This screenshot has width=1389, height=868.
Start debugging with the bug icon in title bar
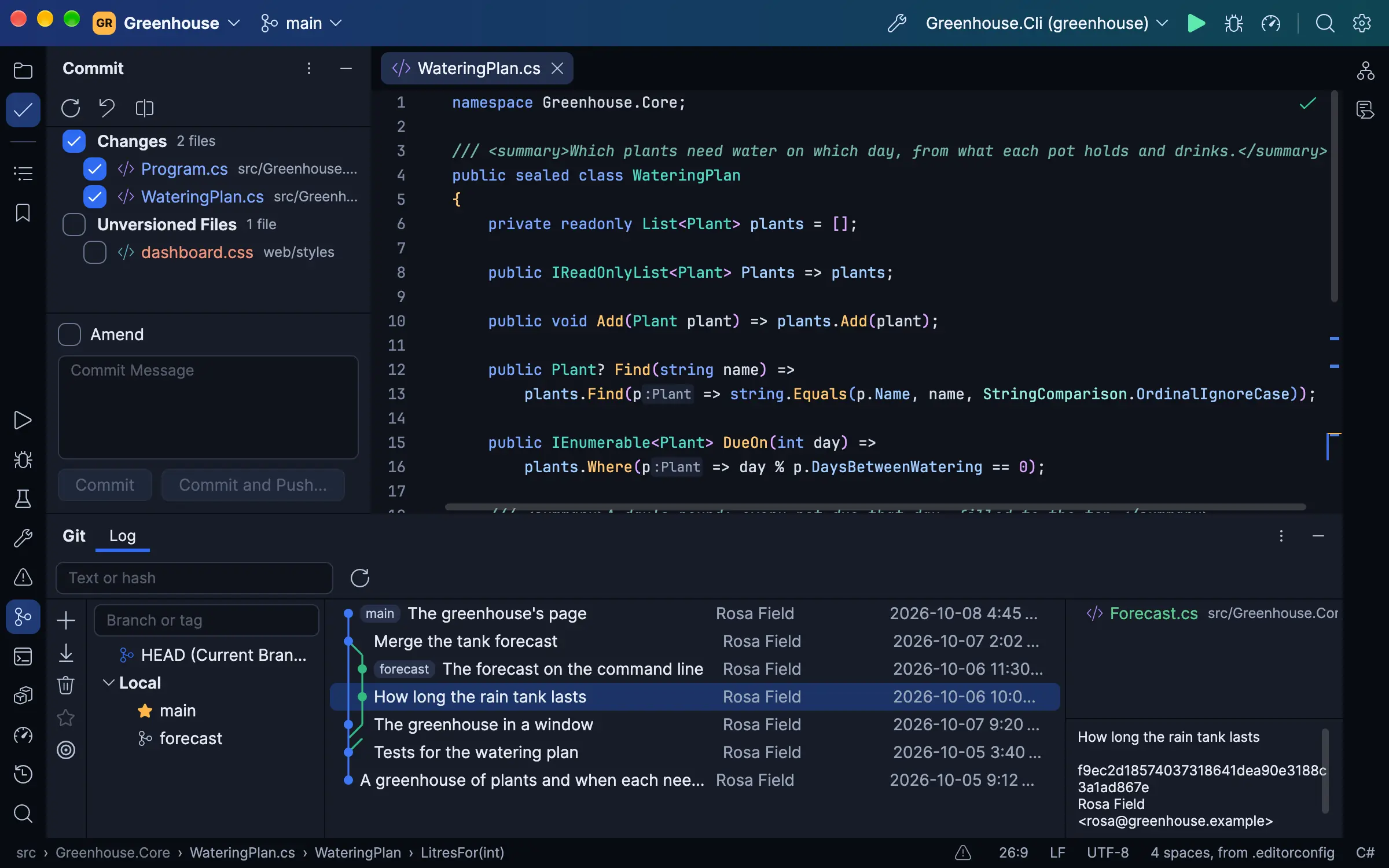coord(1233,23)
